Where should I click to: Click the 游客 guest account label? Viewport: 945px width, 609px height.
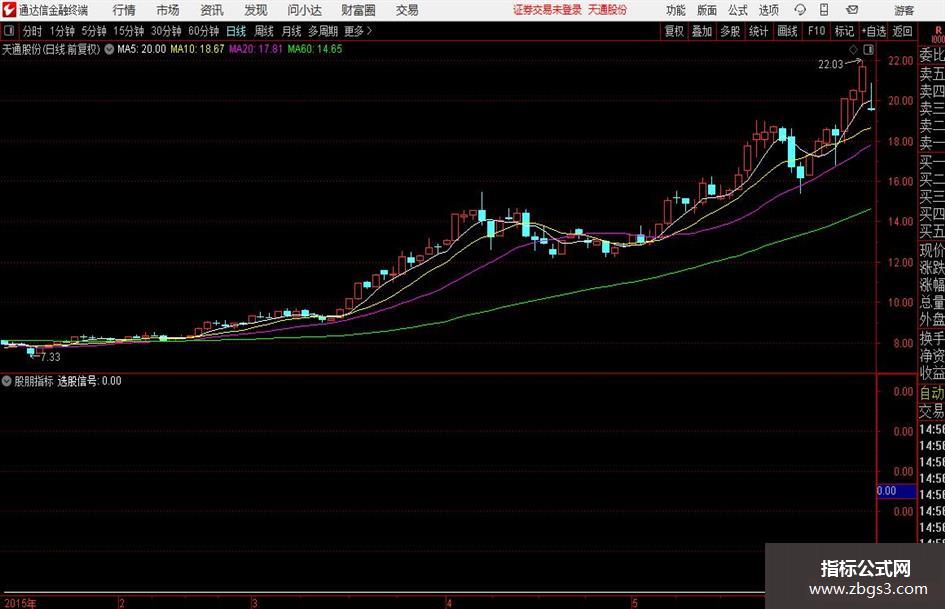click(x=904, y=10)
